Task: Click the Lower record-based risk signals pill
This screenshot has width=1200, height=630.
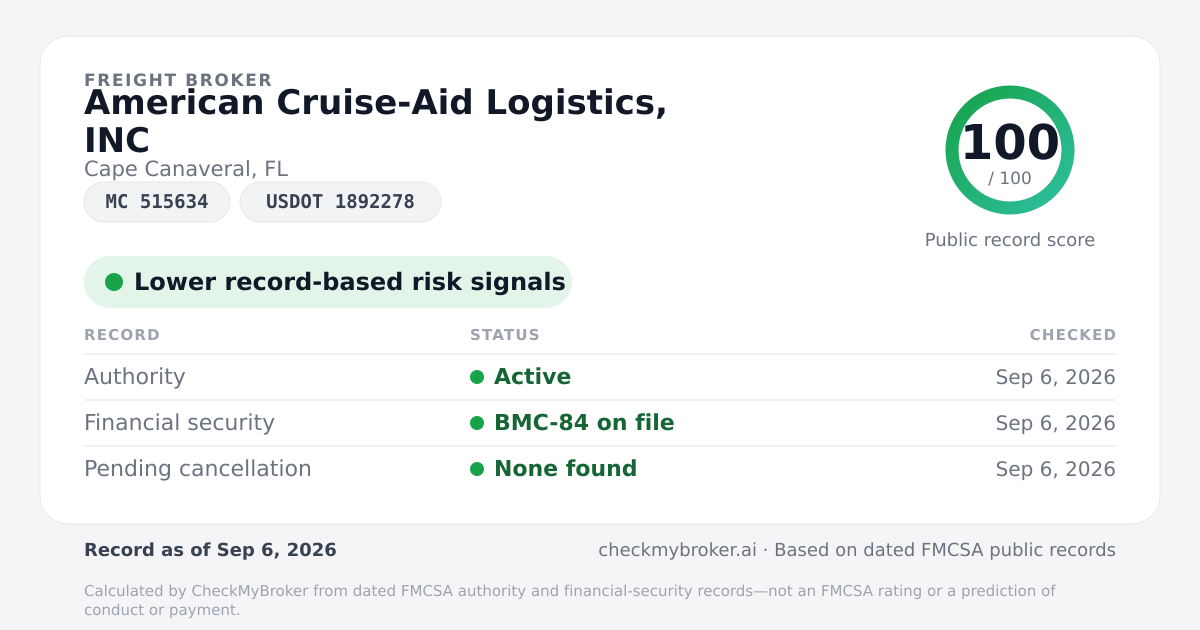Action: pos(328,282)
